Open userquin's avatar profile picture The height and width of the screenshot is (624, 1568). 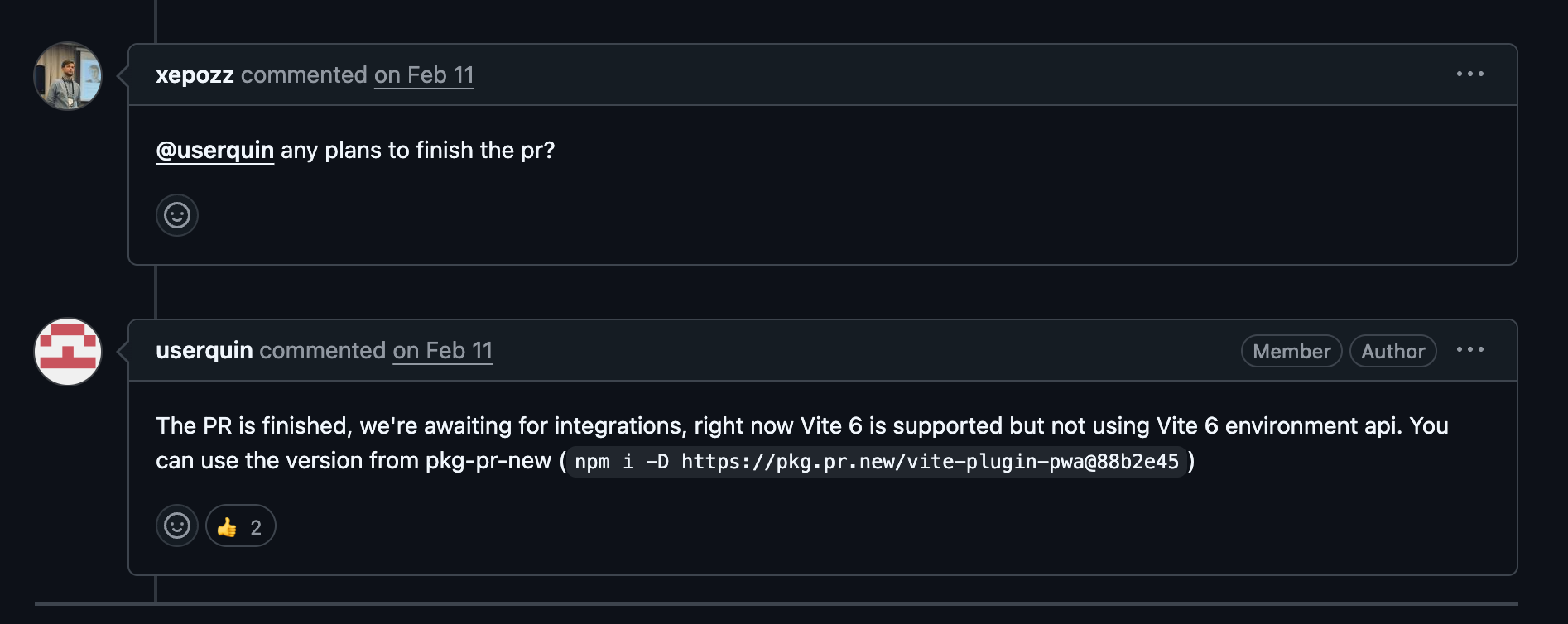[x=68, y=352]
